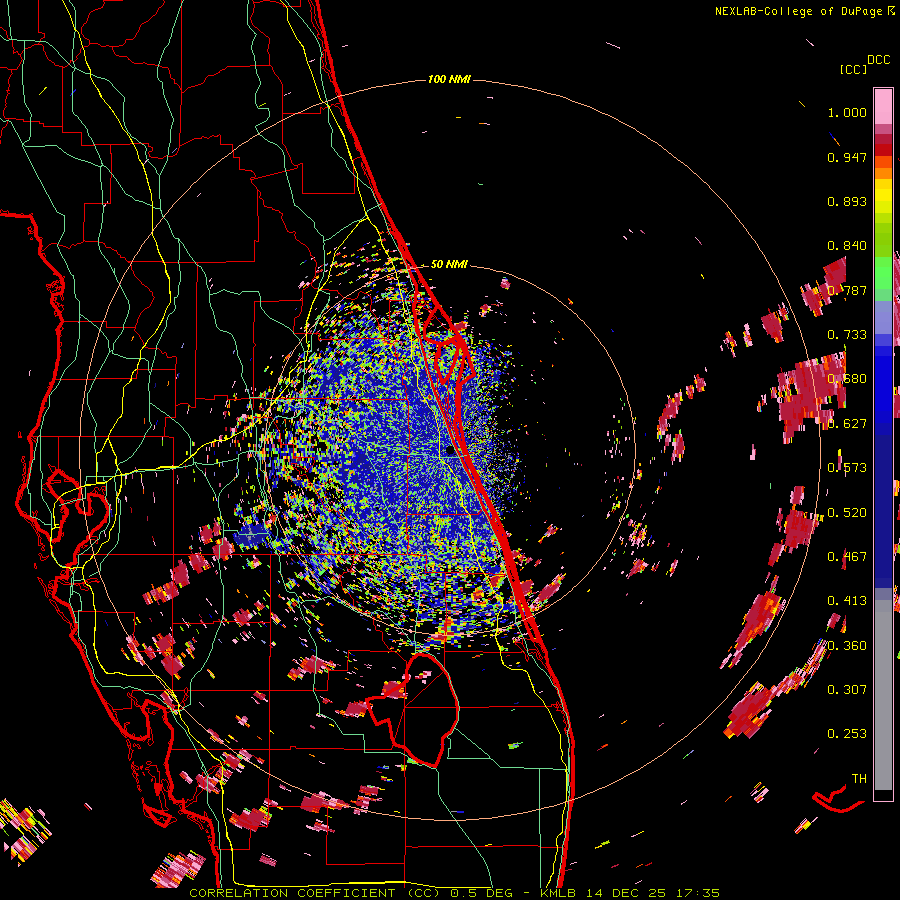This screenshot has width=900, height=900.
Task: Click the 1.000 scale value
Action: (847, 112)
